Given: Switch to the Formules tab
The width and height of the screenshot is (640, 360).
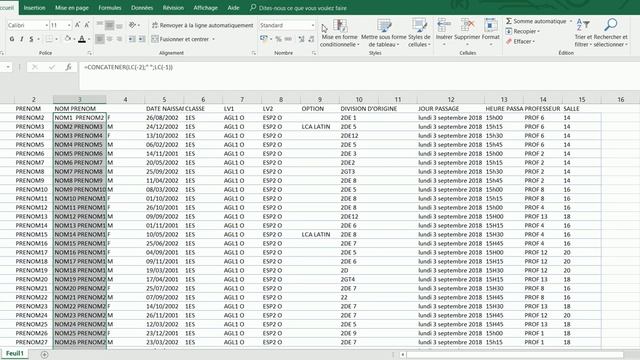Looking at the screenshot, I should [110, 8].
